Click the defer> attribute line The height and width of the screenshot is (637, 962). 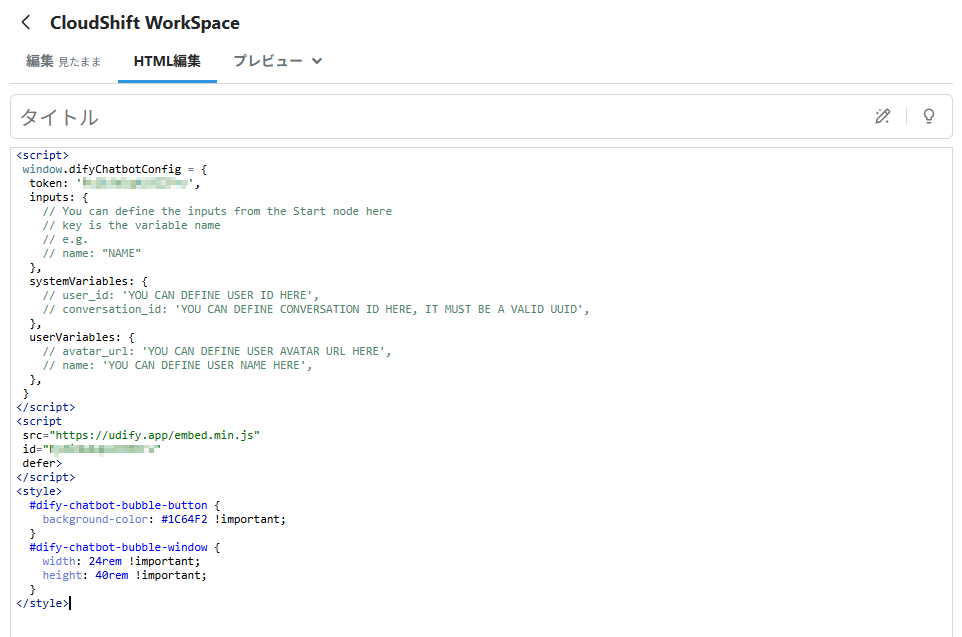tap(42, 463)
